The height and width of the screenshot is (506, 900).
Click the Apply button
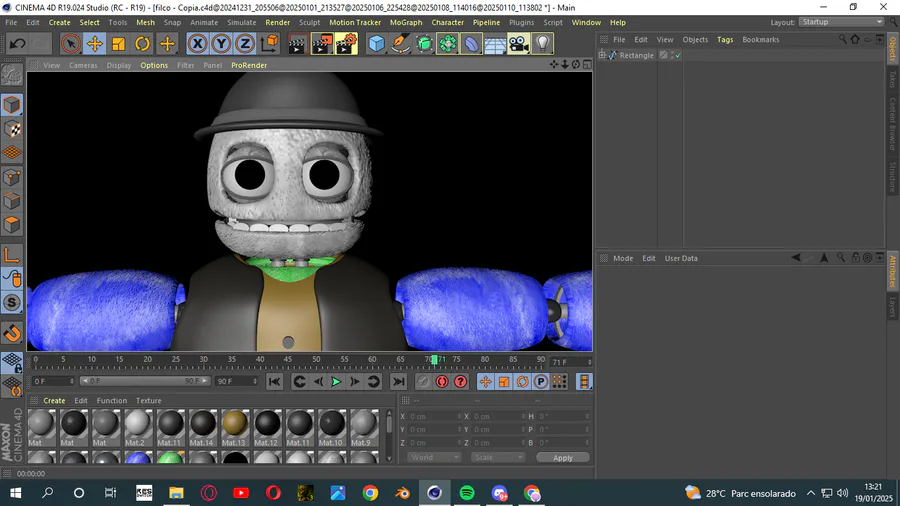[x=562, y=458]
